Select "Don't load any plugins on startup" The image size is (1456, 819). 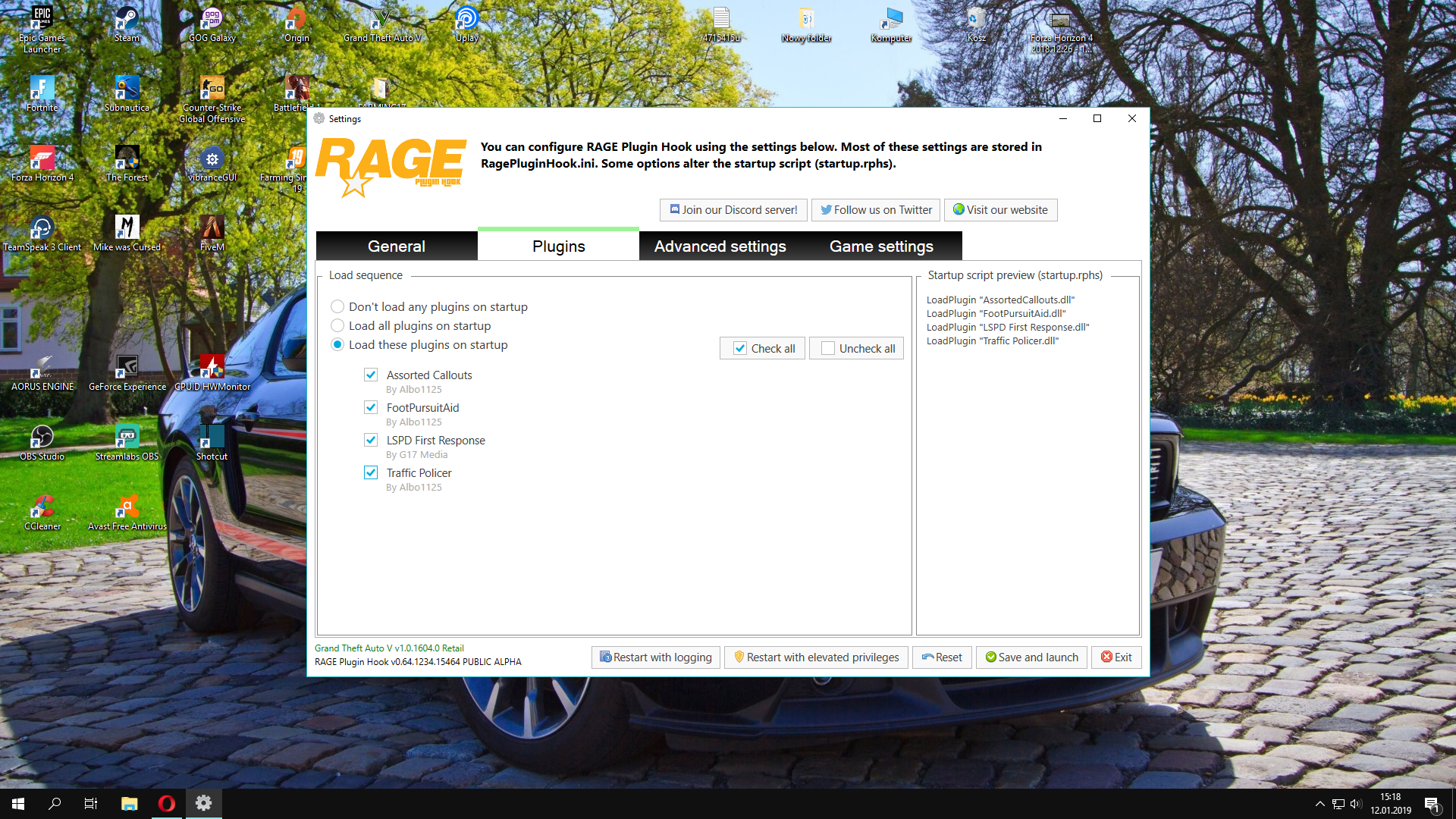[337, 306]
